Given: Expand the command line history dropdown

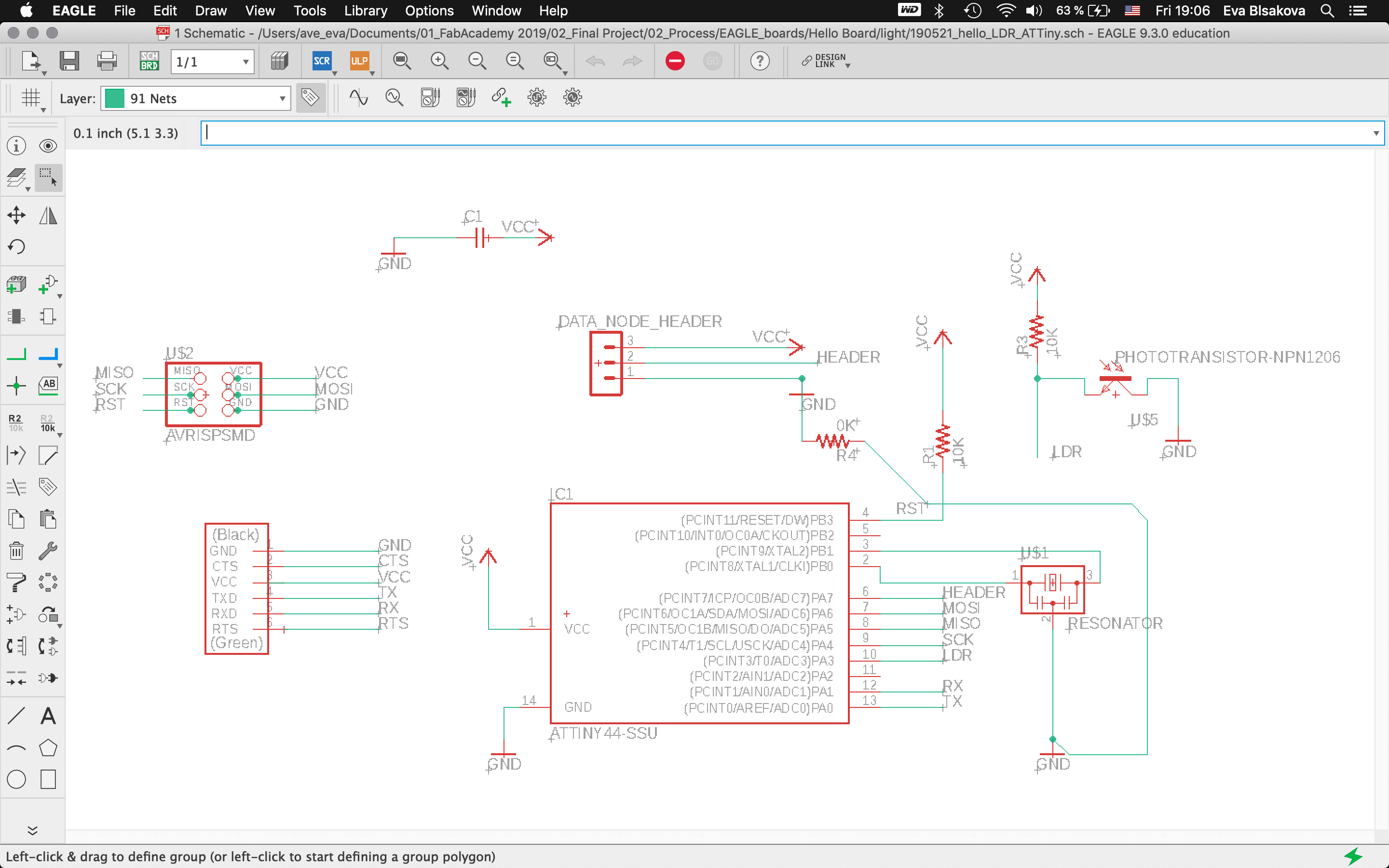Looking at the screenshot, I should pyautogui.click(x=1376, y=133).
